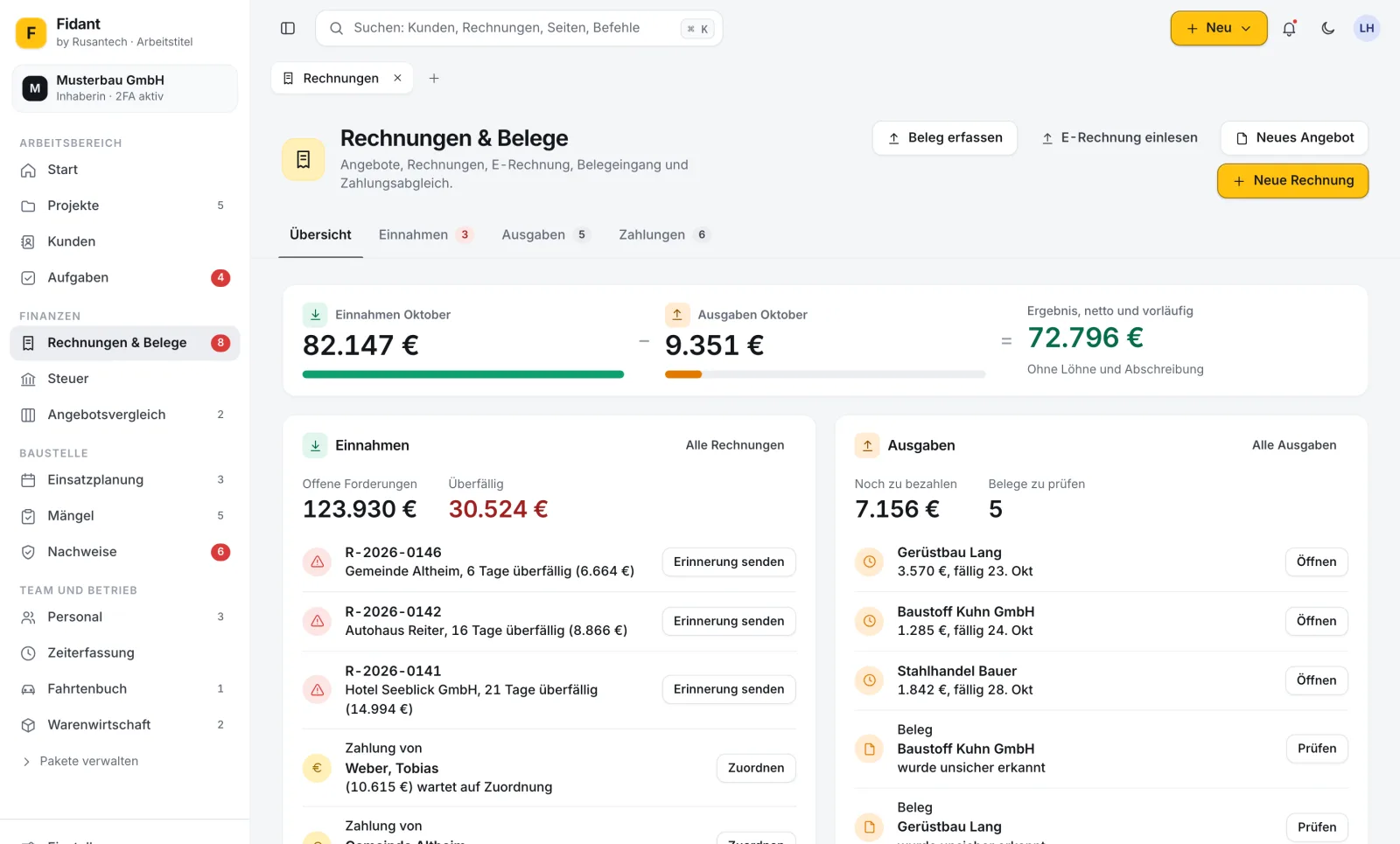Send Erinnerung for R-2026-0146
Screen dimensions: 1400x844
(x=729, y=562)
